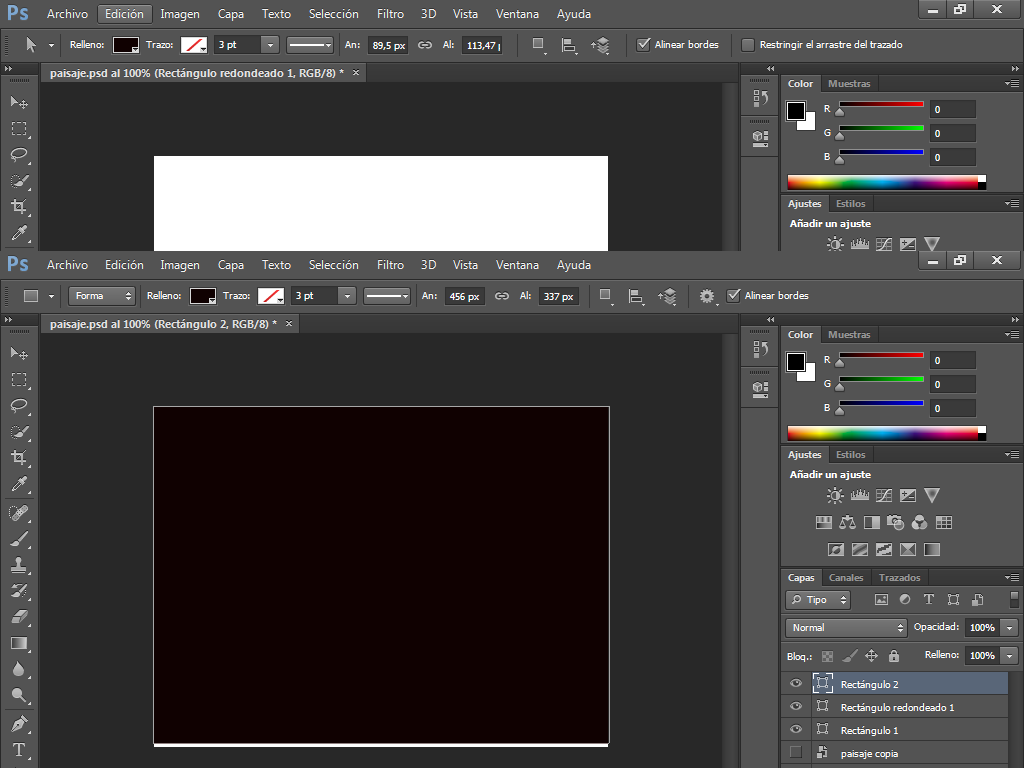
Task: Select the Crop tool in lower window
Action: click(19, 458)
